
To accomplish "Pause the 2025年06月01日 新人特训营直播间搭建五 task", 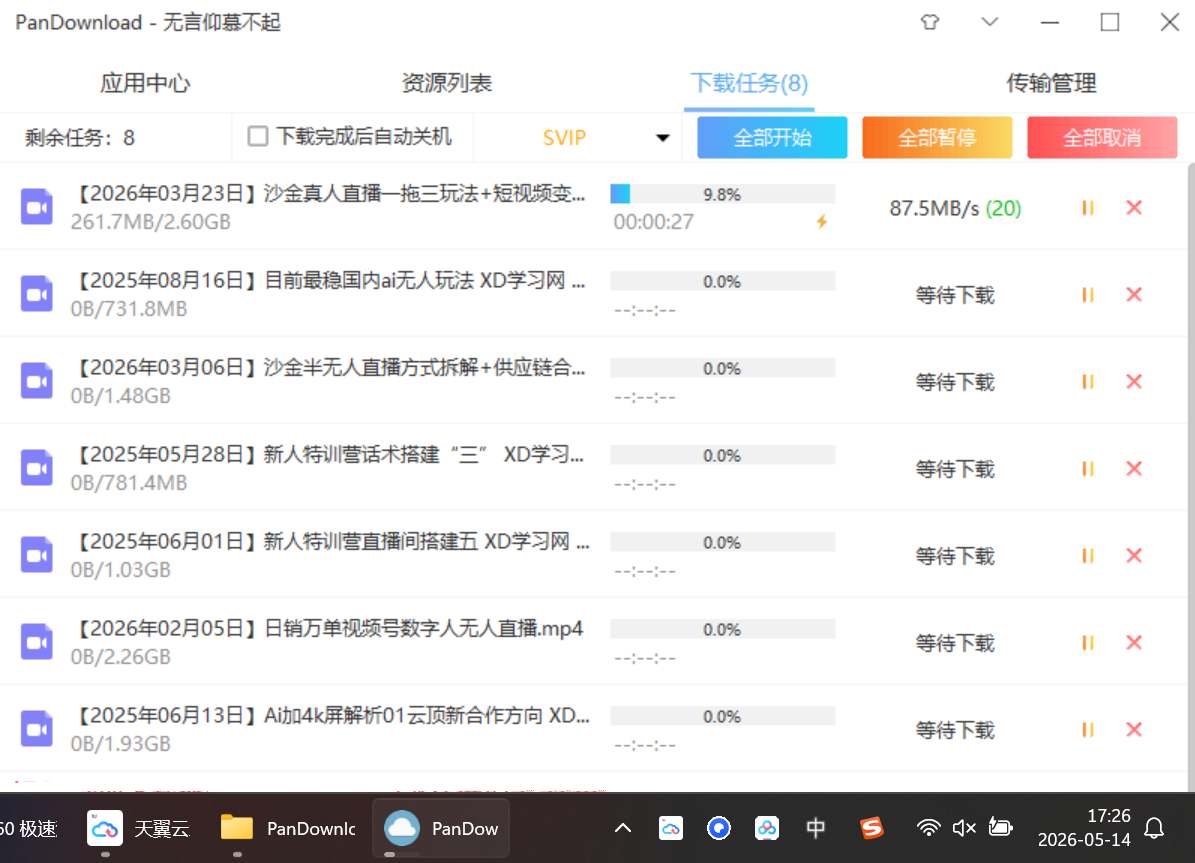I will coord(1088,555).
